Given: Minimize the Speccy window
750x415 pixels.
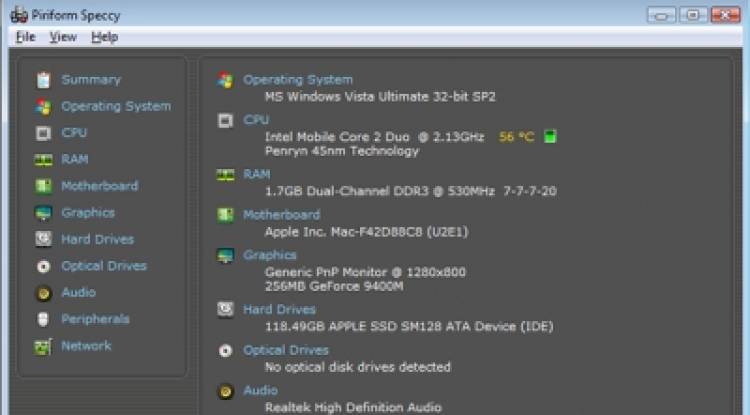Looking at the screenshot, I should click(x=661, y=15).
